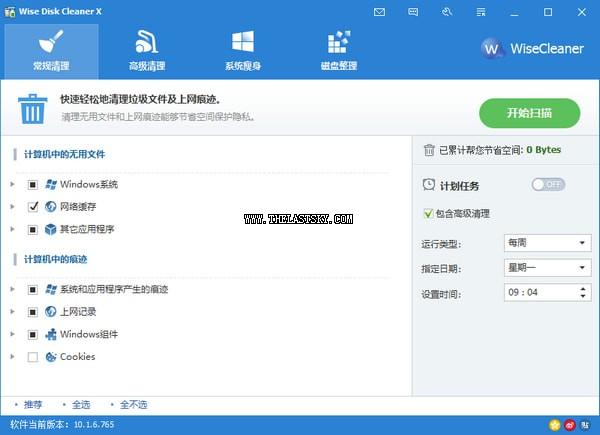Toggle the 其它应用程序 checkbox
The image size is (600, 435).
point(33,230)
